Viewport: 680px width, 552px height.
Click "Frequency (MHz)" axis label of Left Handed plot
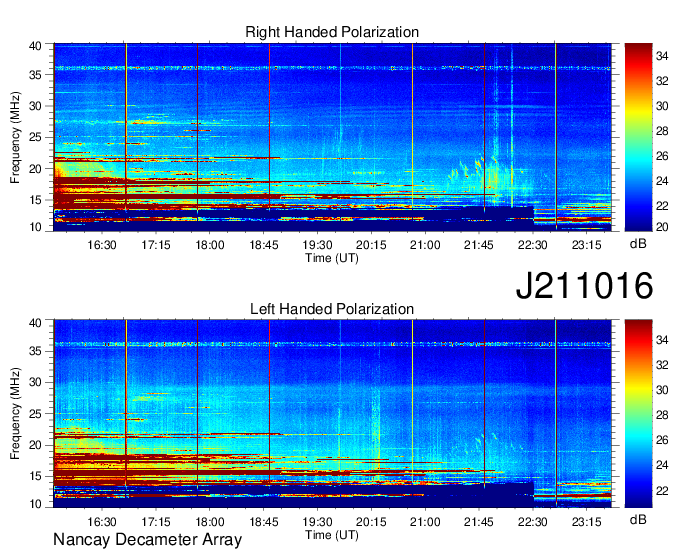(15, 414)
